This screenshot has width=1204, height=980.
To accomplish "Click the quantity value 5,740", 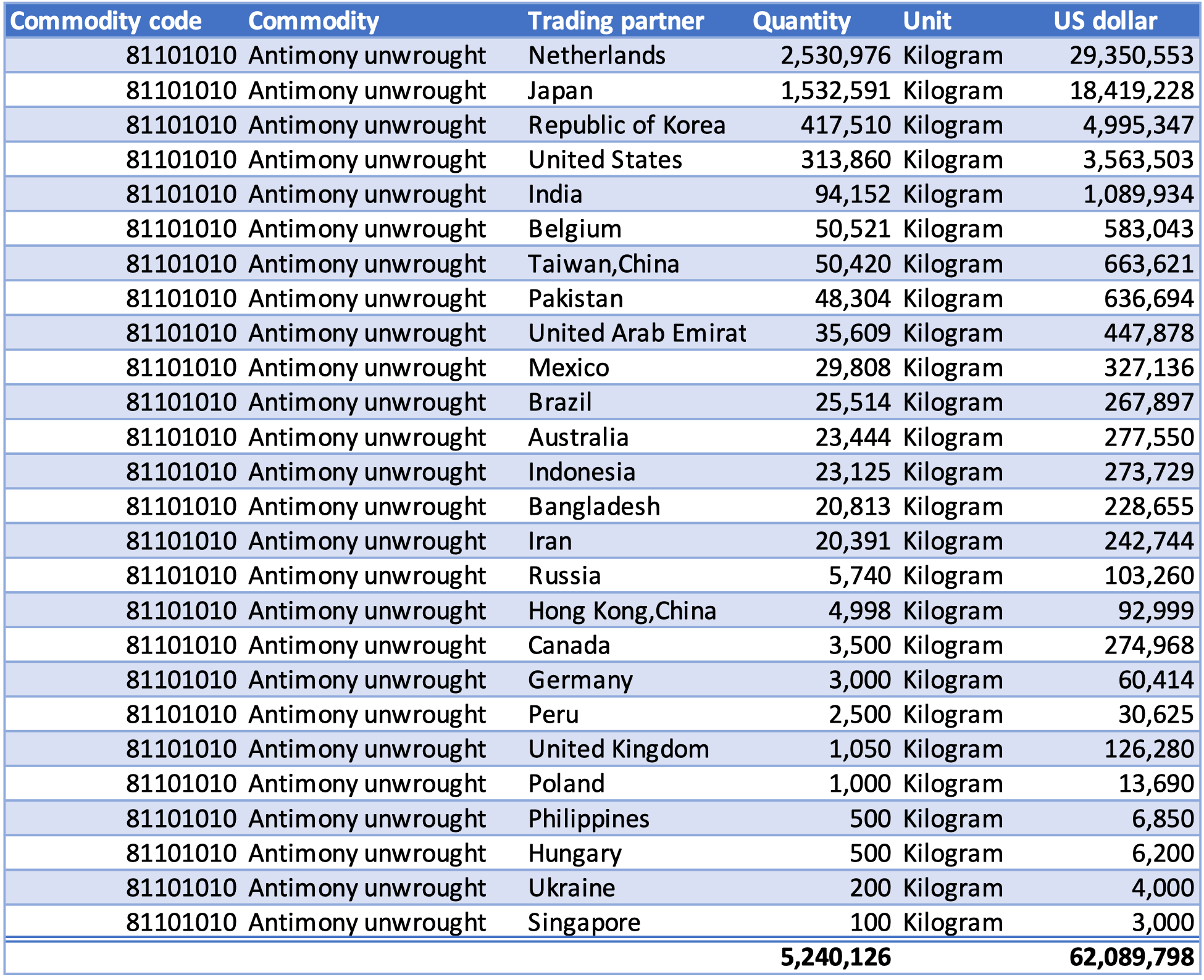I will (859, 576).
